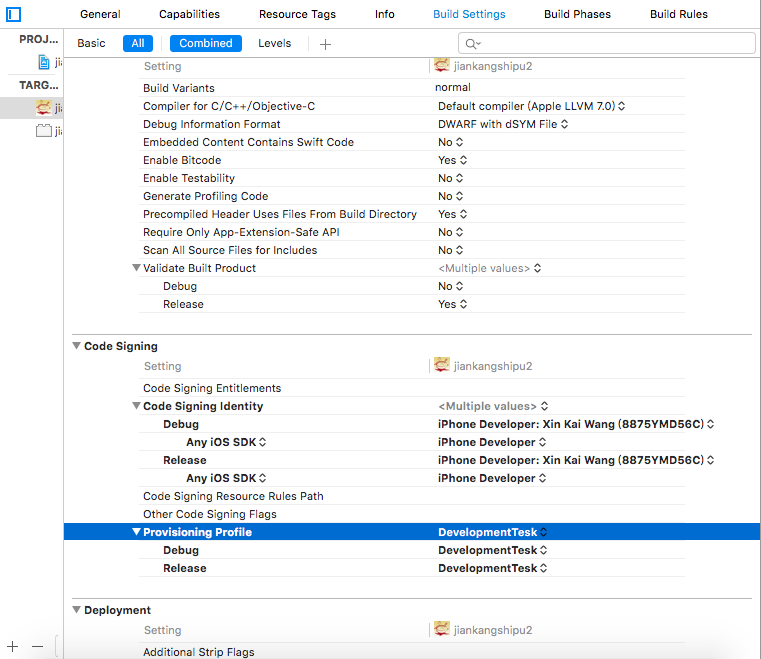Collapse the Code Signing section
This screenshot has height=659, width=761.
[x=76, y=347]
